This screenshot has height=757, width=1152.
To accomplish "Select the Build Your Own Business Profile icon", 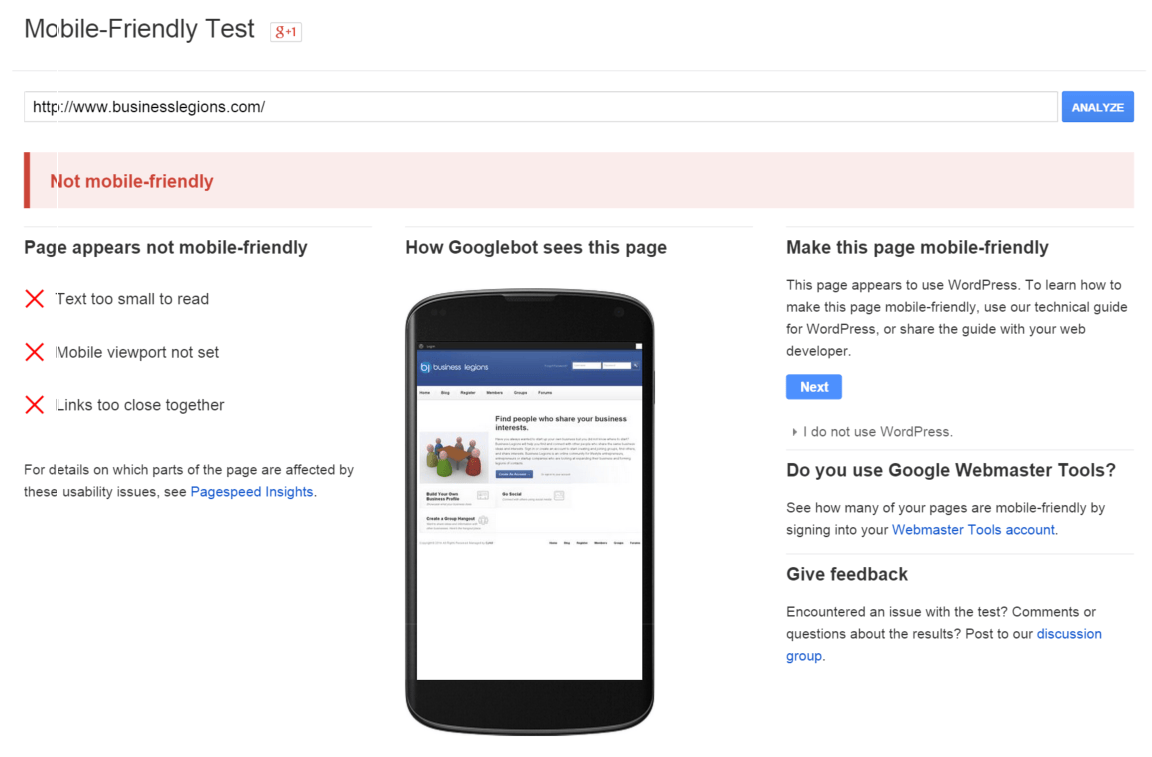I will (x=482, y=495).
